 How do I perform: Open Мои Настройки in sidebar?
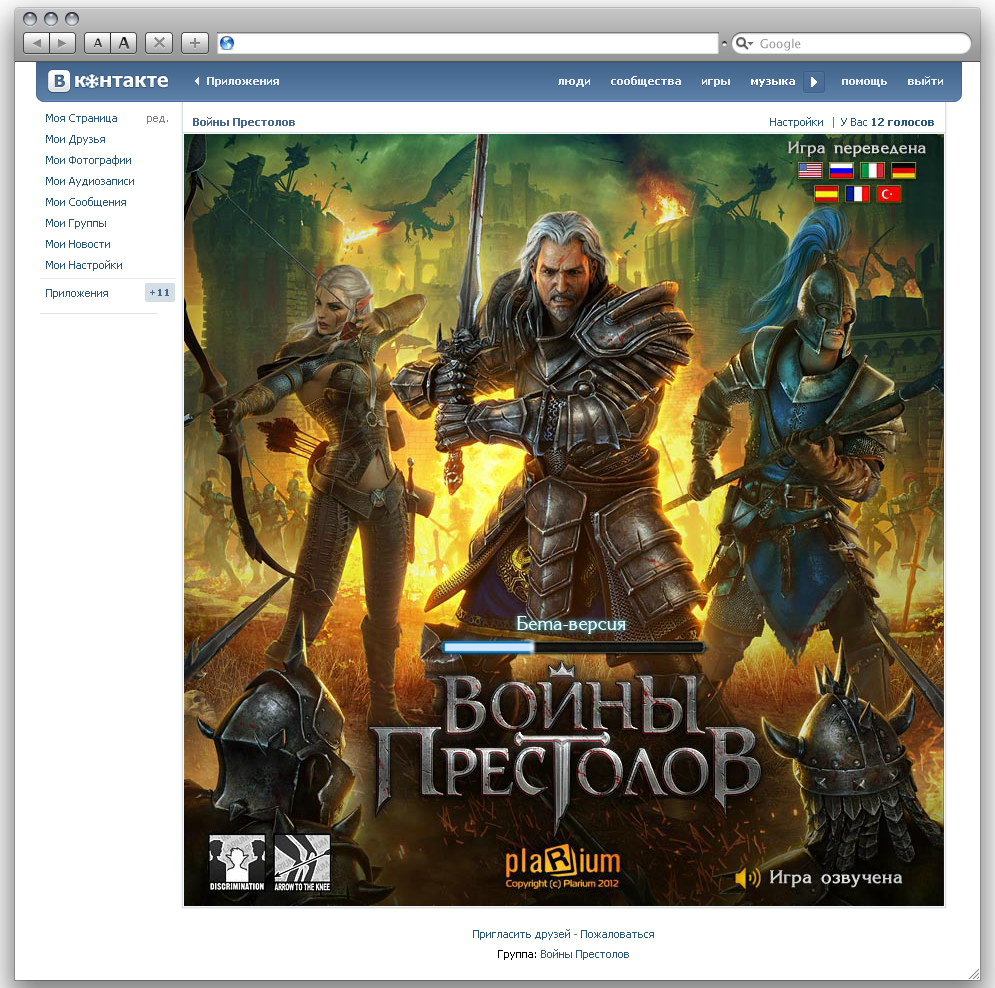point(84,265)
